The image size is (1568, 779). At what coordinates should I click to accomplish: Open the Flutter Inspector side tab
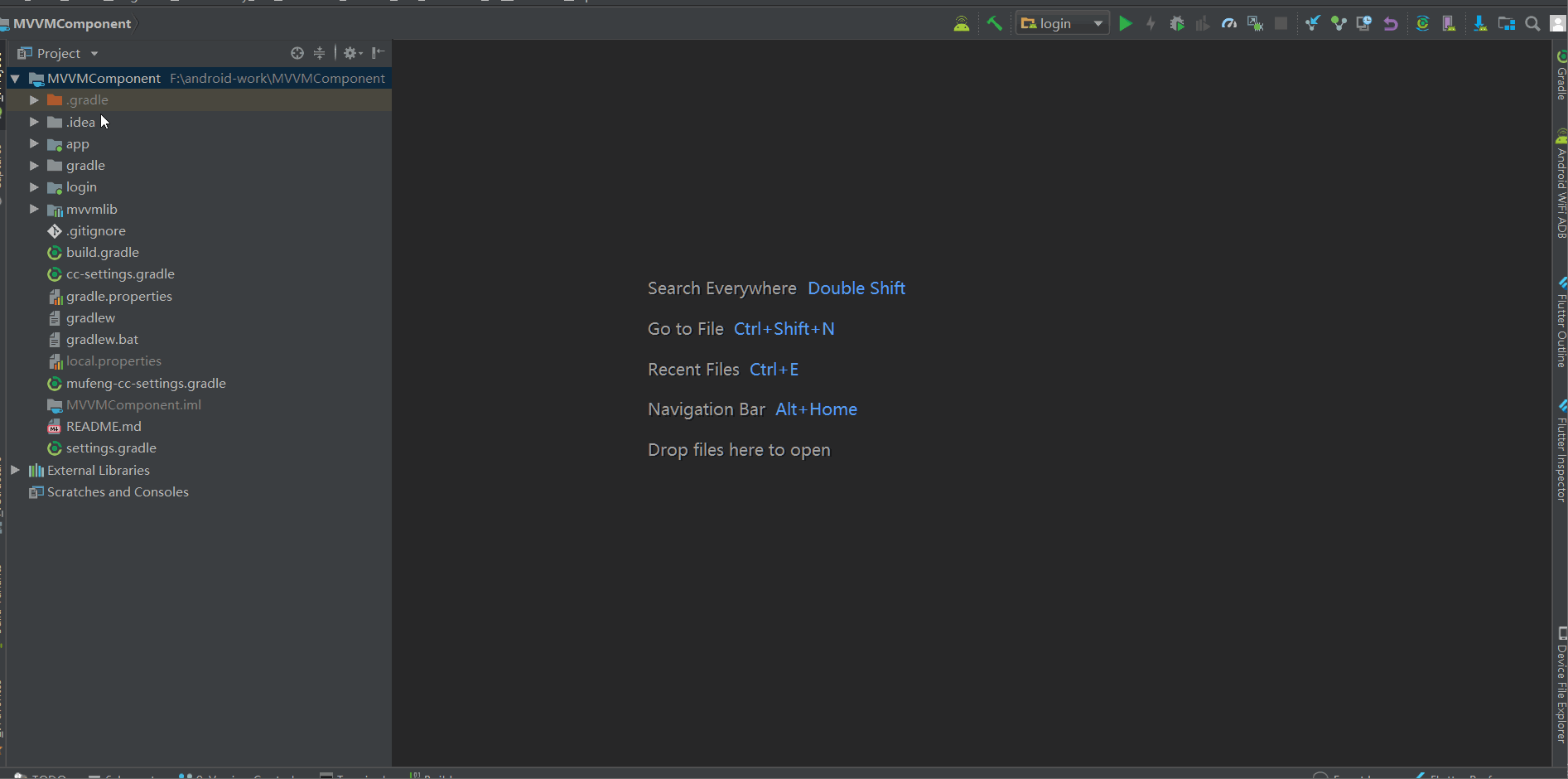tap(1561, 452)
